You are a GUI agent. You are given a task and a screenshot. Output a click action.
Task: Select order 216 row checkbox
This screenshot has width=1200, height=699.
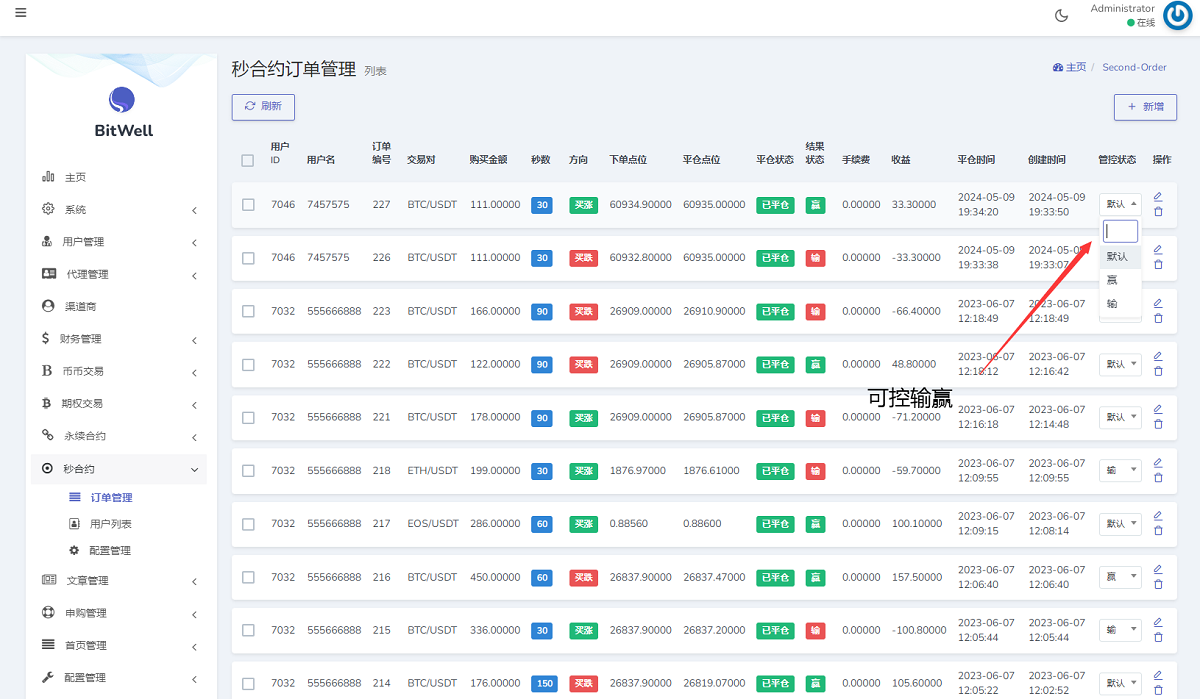pyautogui.click(x=248, y=577)
